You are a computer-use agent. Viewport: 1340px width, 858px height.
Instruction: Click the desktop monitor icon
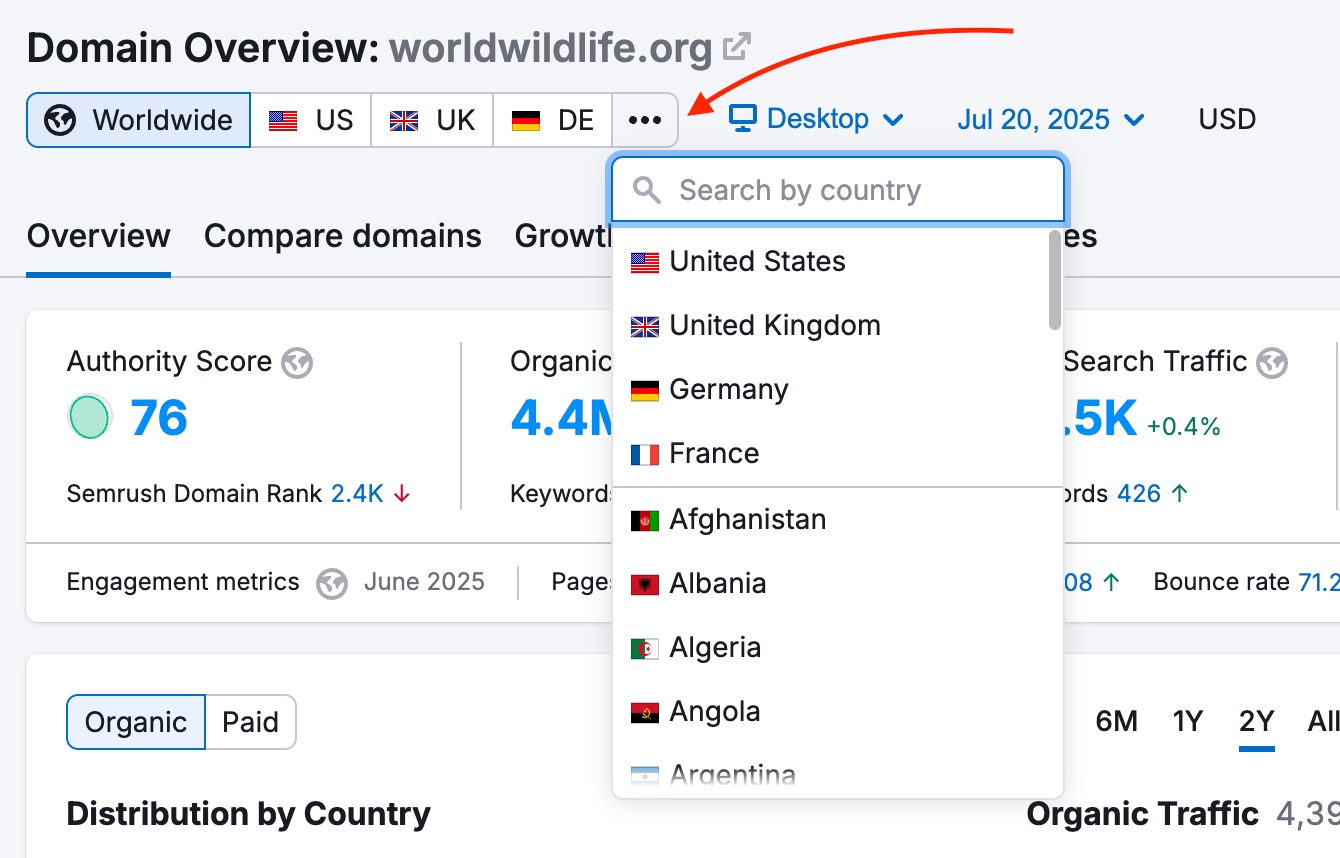pos(742,119)
